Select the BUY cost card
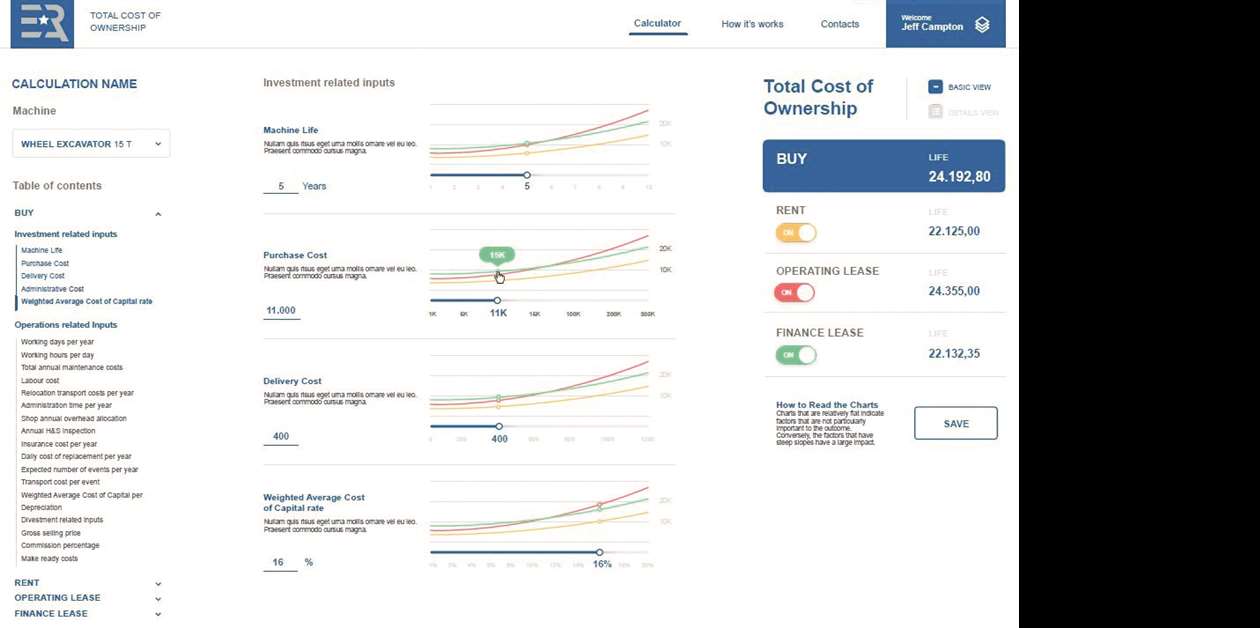The height and width of the screenshot is (628, 1260). point(884,166)
